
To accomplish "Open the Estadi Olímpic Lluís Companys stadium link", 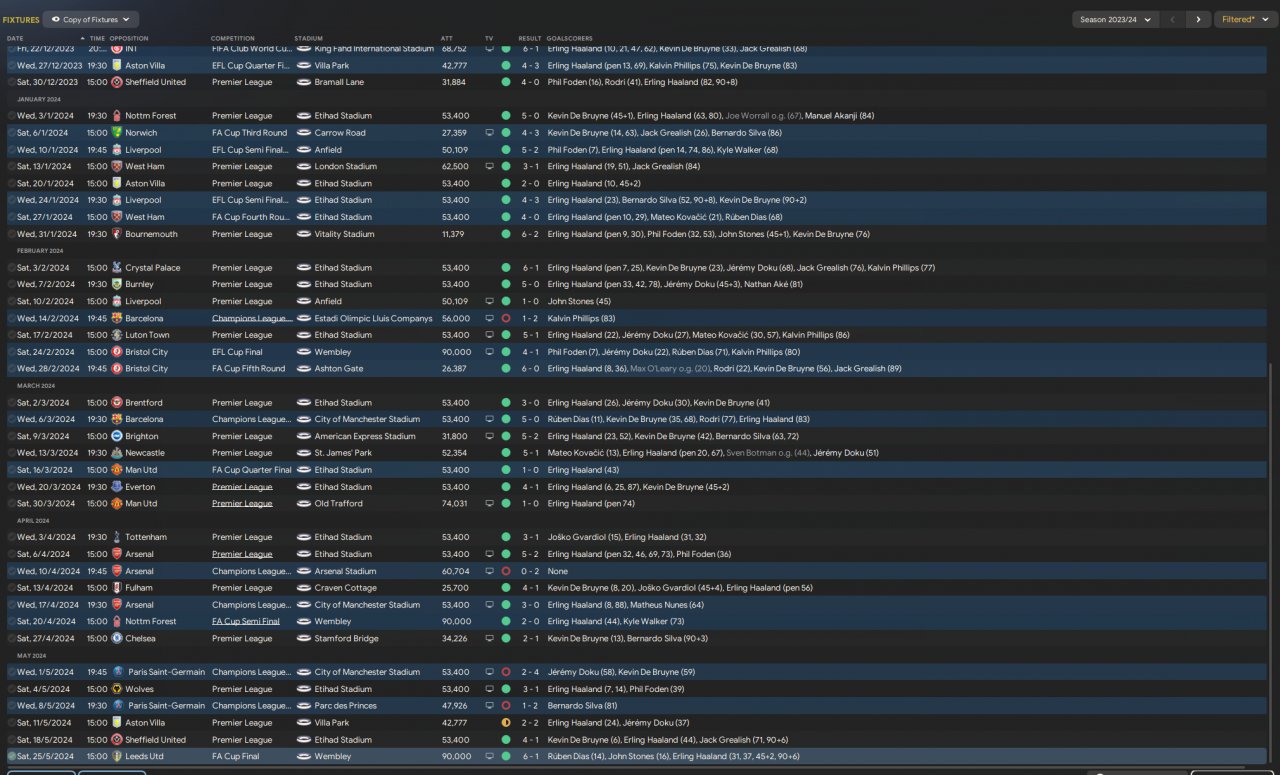I will (373, 318).
